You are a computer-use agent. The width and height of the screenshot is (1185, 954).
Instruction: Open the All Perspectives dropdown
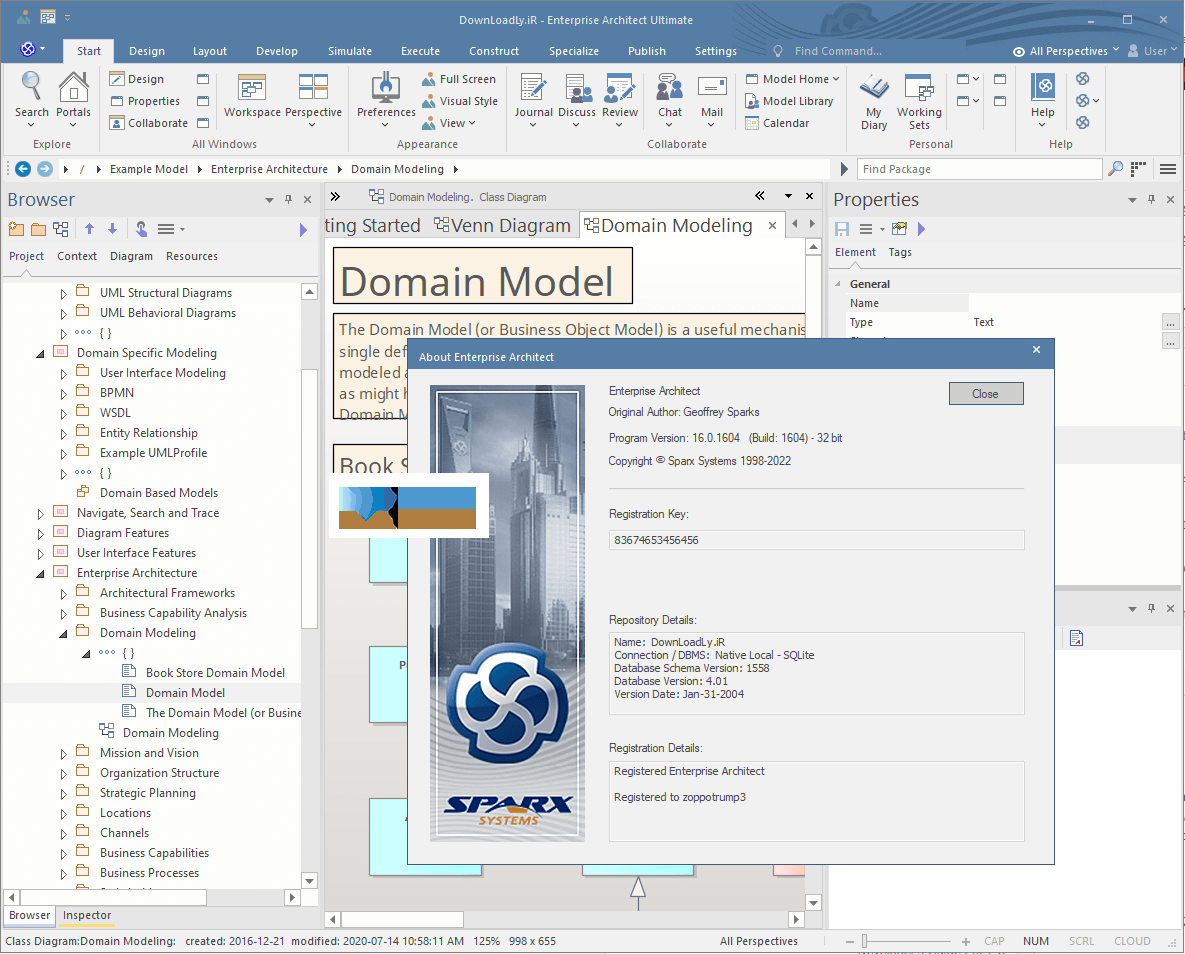[1066, 51]
